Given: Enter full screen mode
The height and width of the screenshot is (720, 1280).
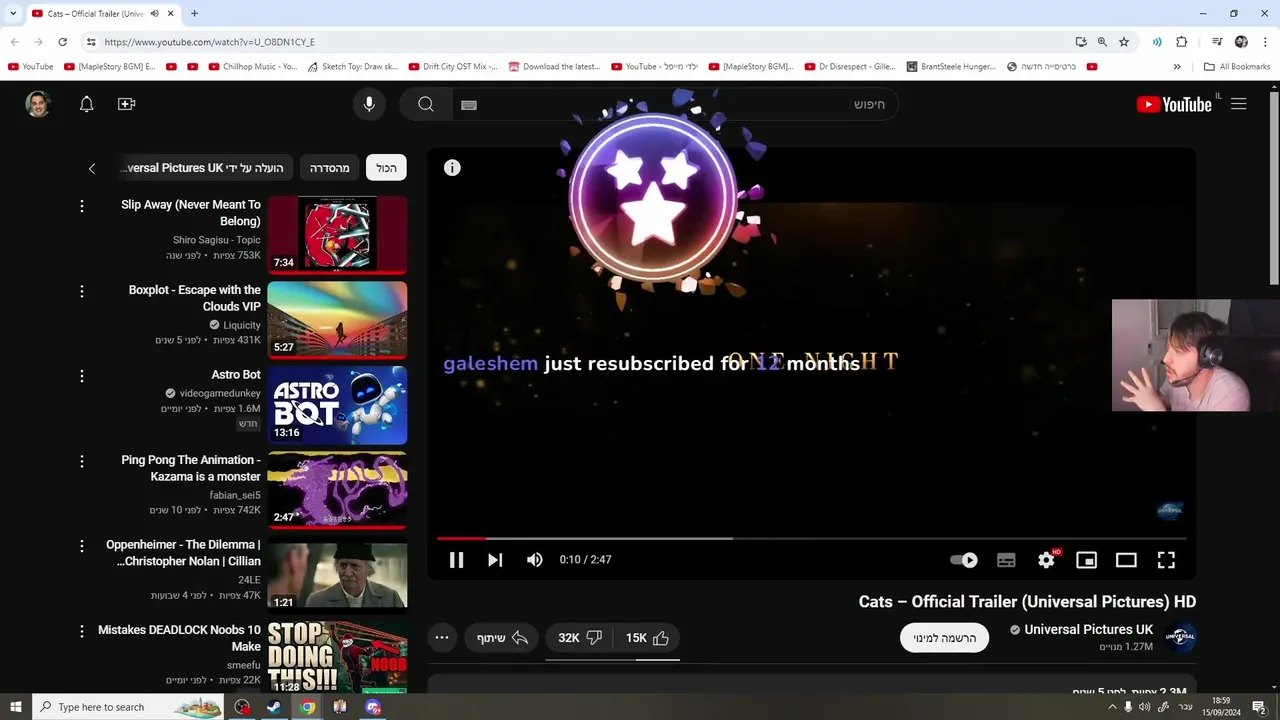Looking at the screenshot, I should click(1166, 560).
